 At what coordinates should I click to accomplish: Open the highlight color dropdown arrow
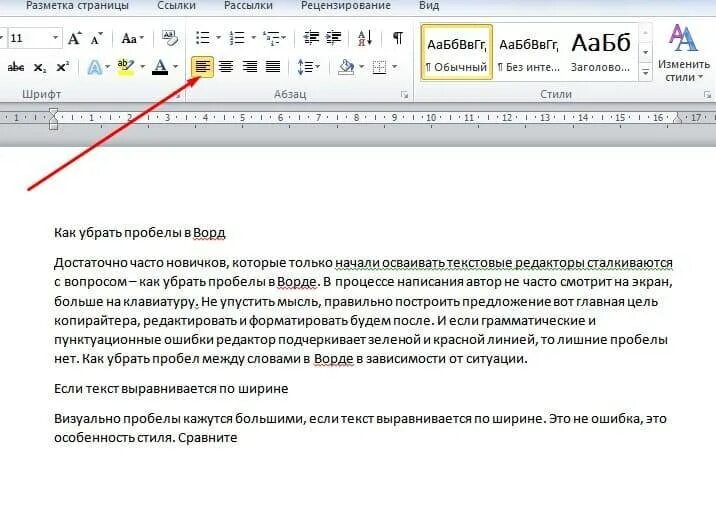[x=142, y=67]
